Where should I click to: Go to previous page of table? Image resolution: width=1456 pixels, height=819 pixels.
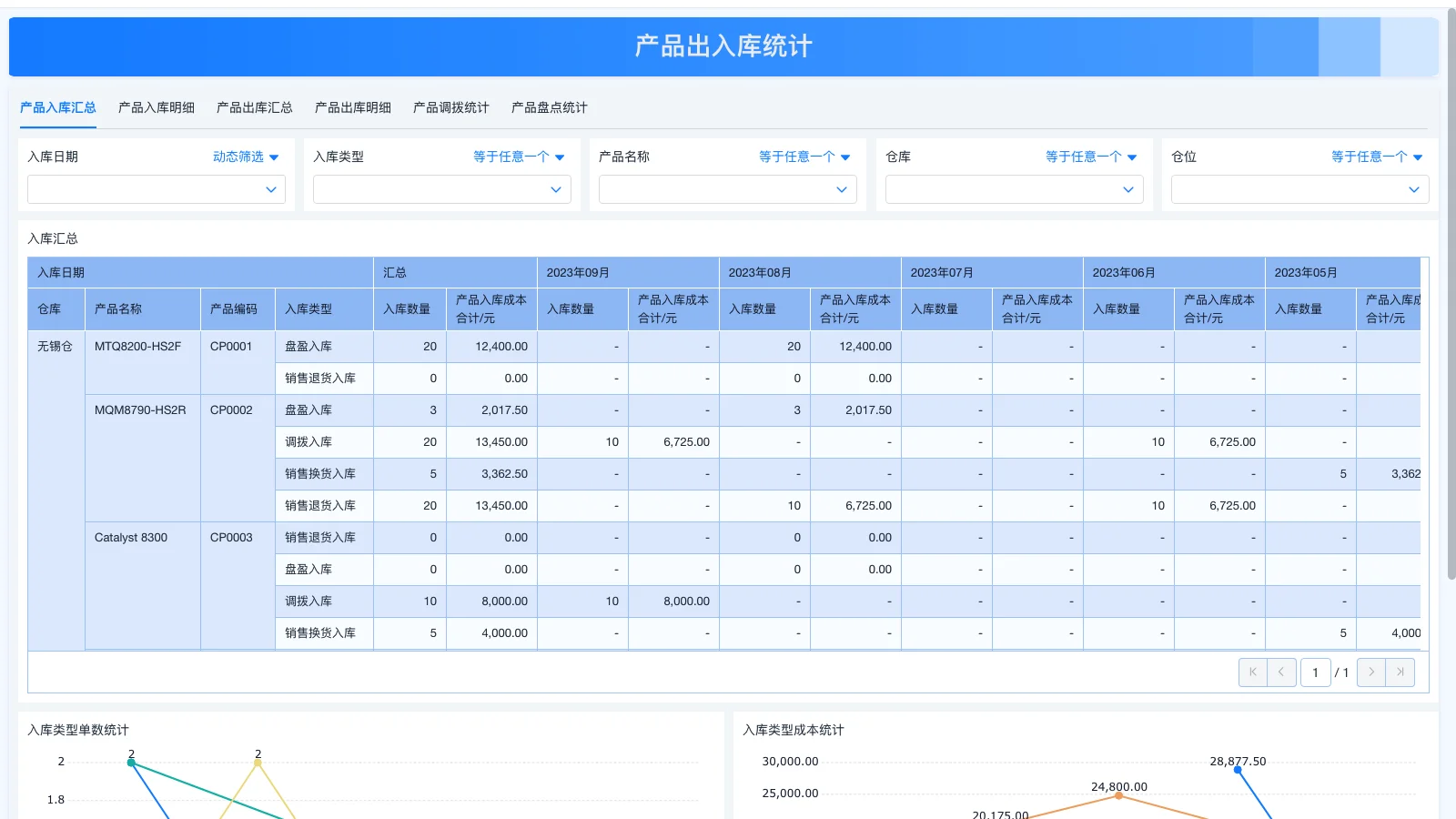tap(1281, 672)
